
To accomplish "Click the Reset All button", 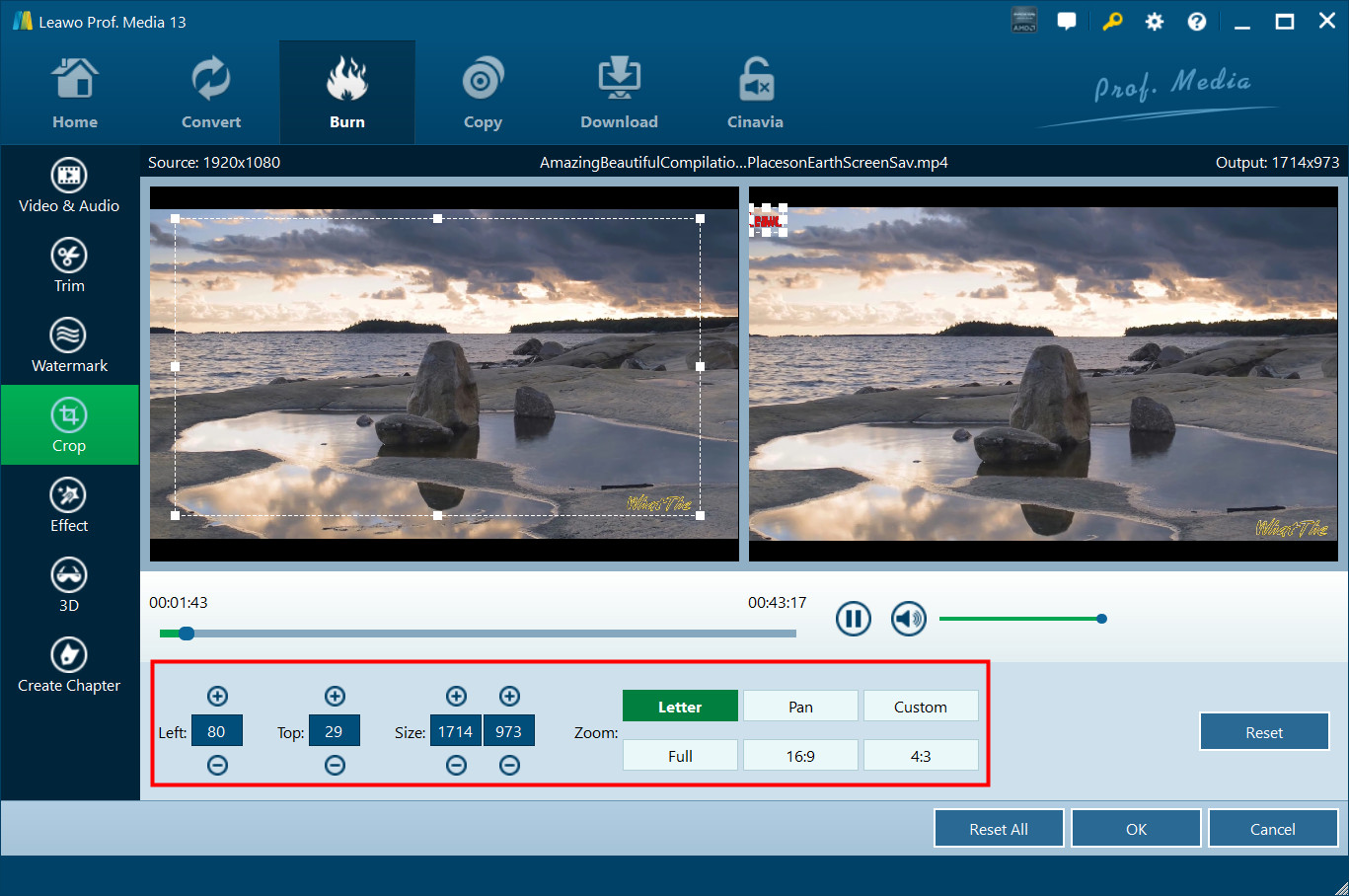I will (x=998, y=829).
